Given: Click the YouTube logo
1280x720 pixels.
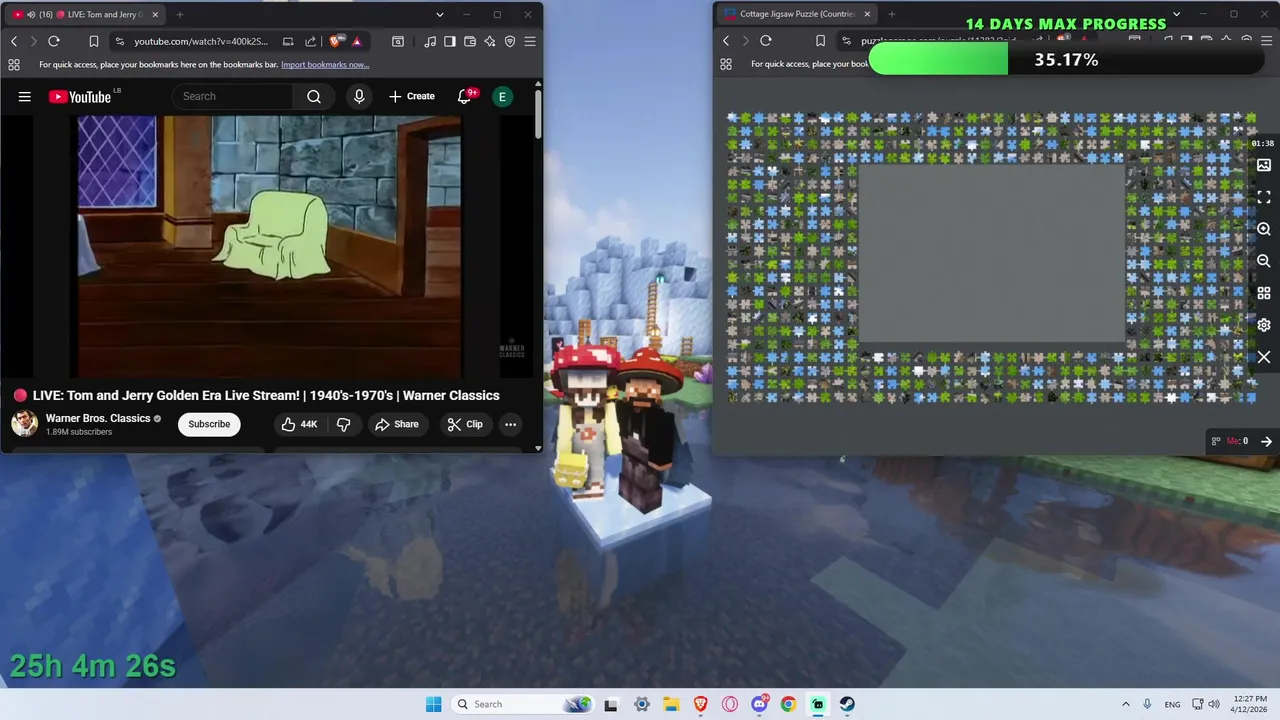Looking at the screenshot, I should (x=79, y=96).
